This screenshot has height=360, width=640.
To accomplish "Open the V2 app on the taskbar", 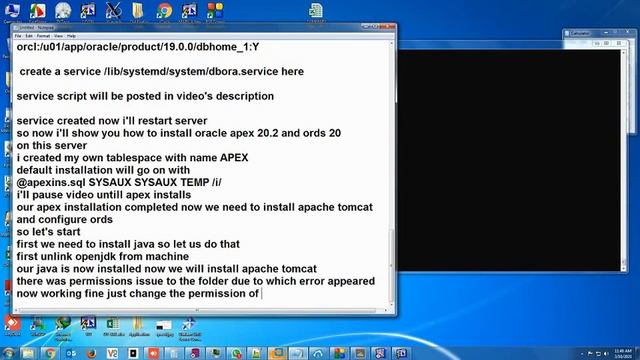I will 112,353.
